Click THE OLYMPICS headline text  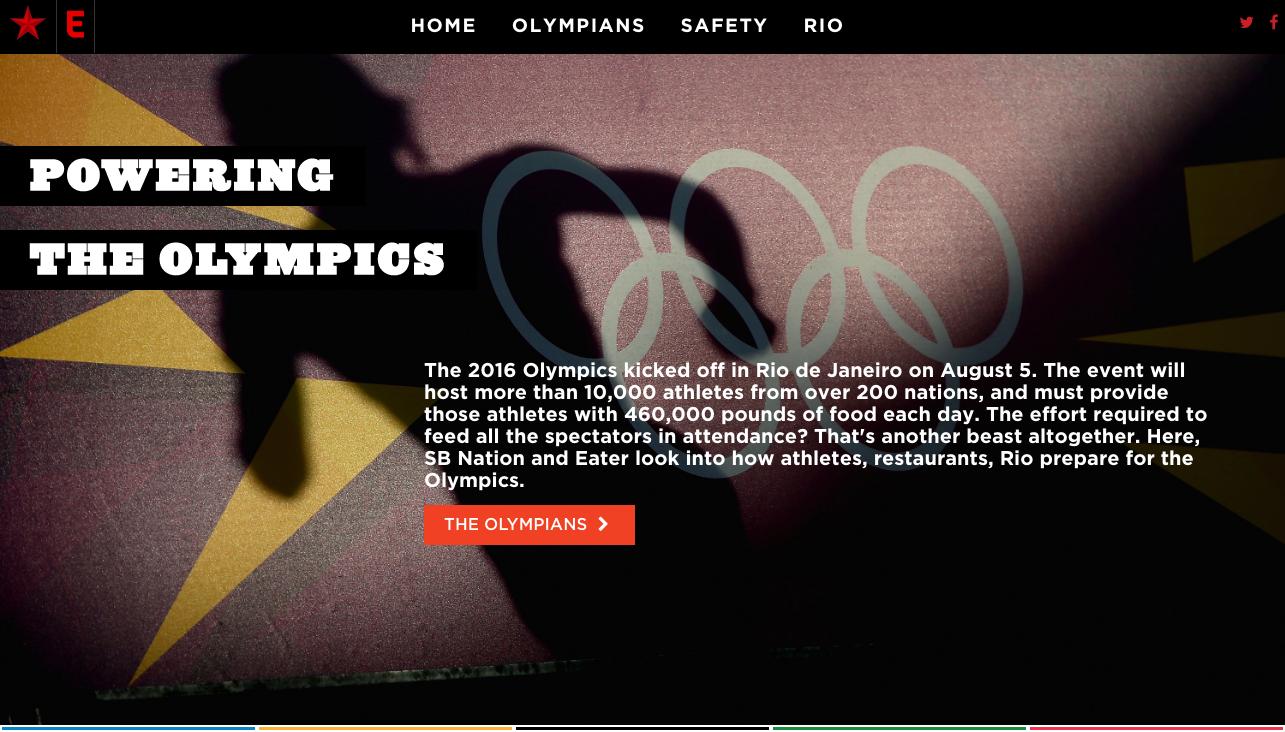(237, 260)
